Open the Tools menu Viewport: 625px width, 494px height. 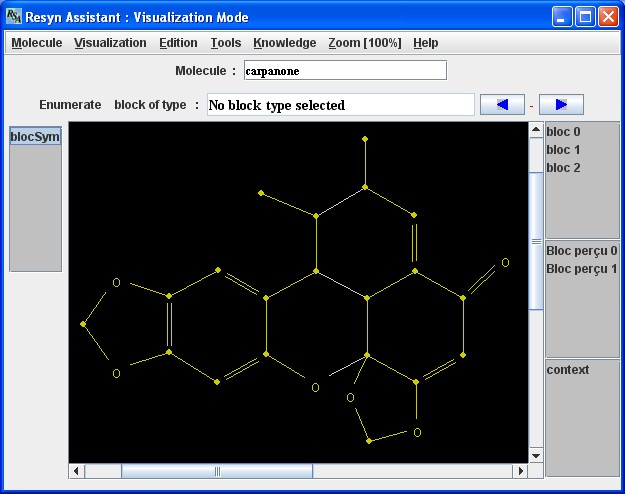pyautogui.click(x=226, y=43)
